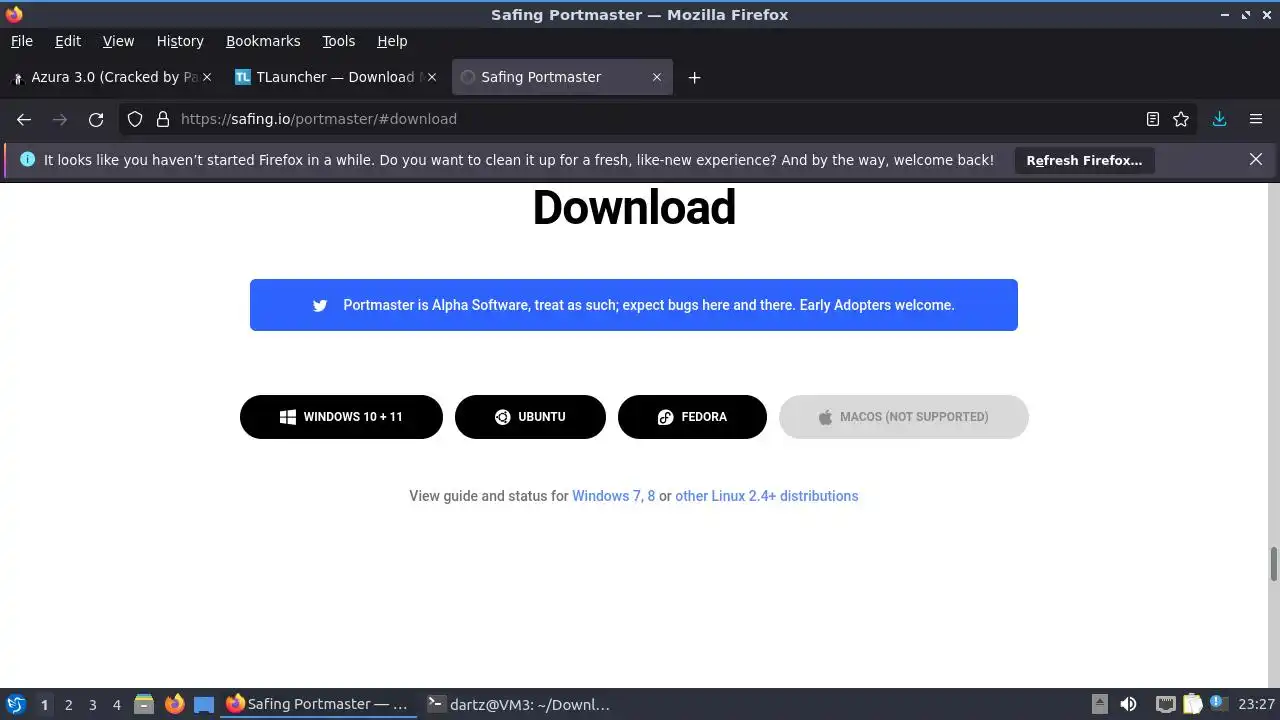The image size is (1280, 720).
Task: Click the Ubuntu download button
Action: pyautogui.click(x=530, y=417)
